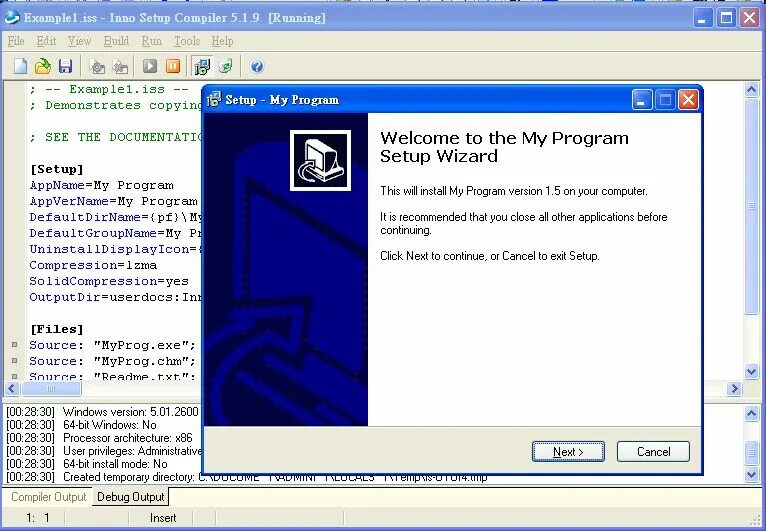Close the Setup - My Program dialog
This screenshot has width=766, height=531.
click(x=688, y=100)
